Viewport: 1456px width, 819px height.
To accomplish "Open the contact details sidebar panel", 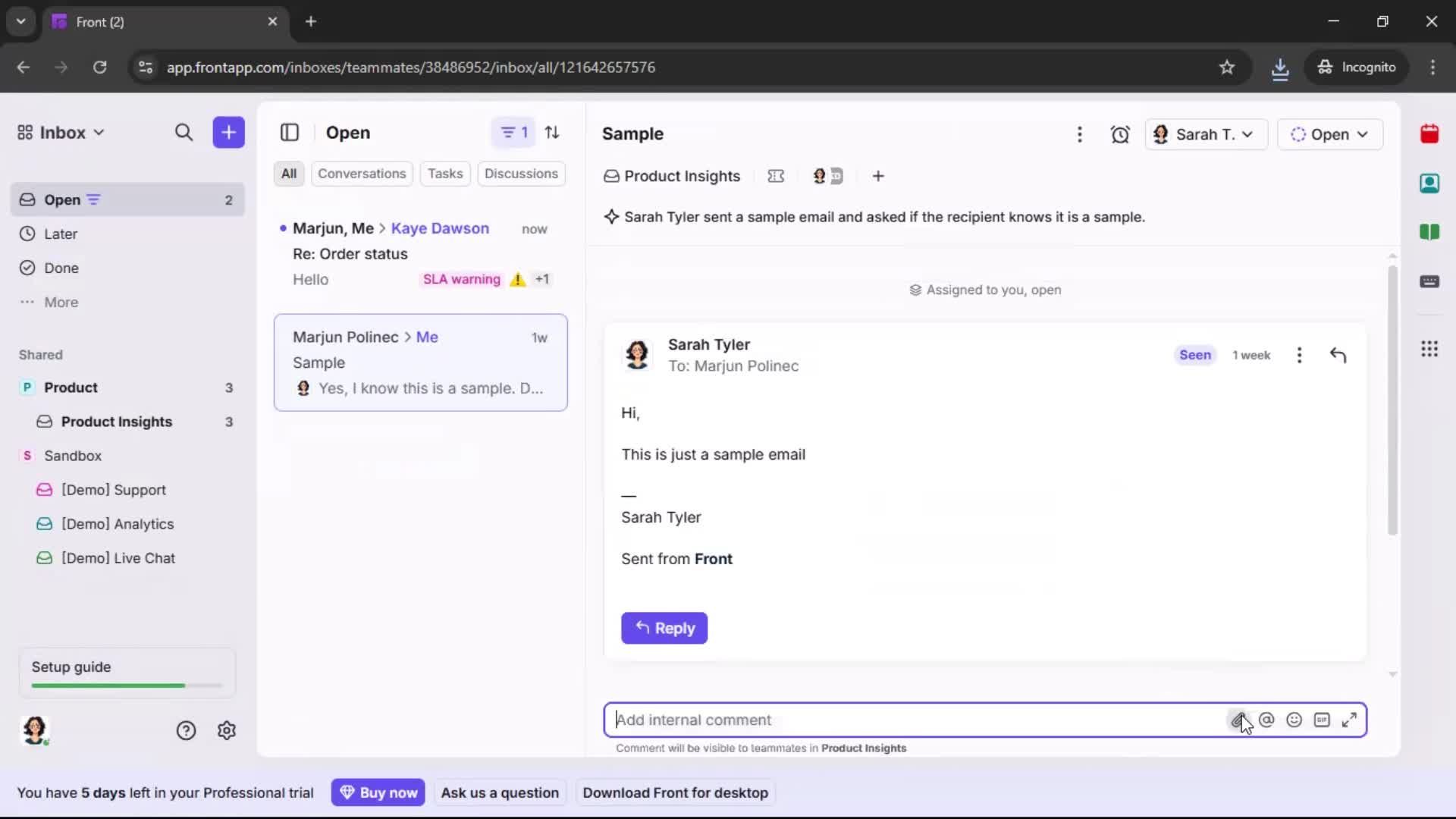I will tap(1430, 183).
